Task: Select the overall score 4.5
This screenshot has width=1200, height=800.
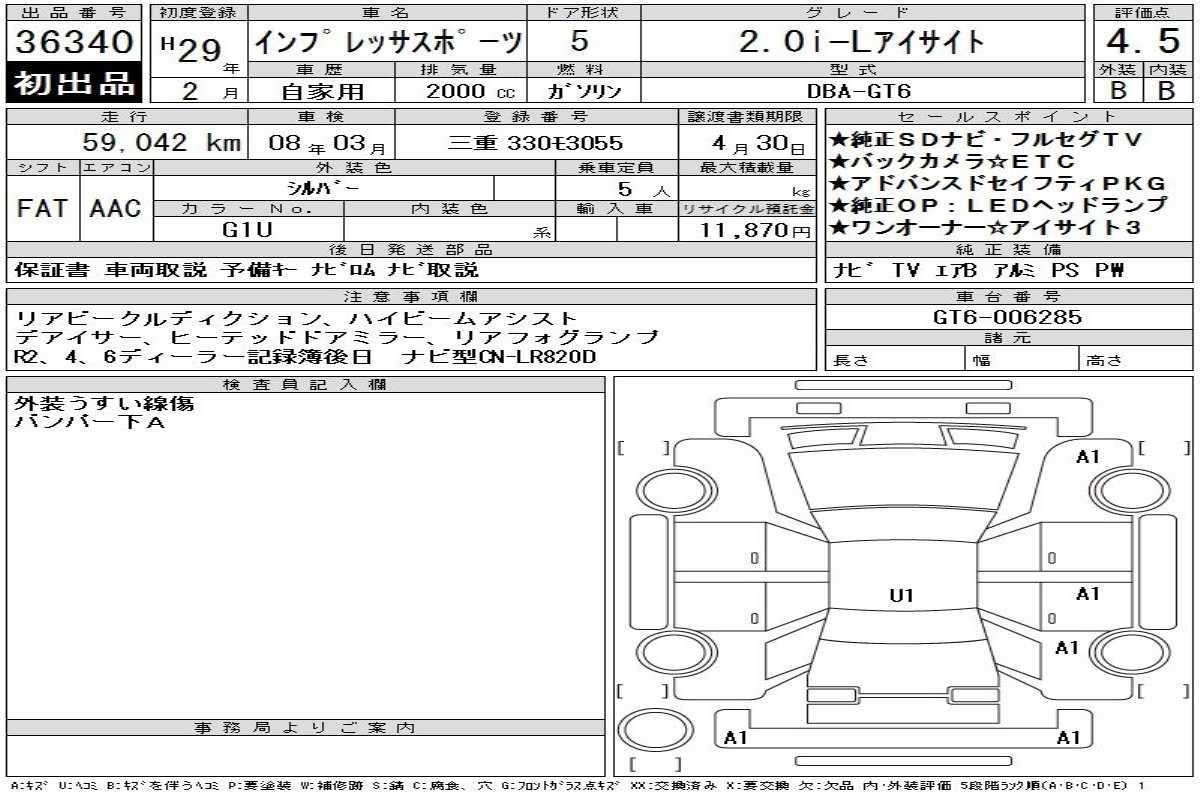Action: (1142, 42)
